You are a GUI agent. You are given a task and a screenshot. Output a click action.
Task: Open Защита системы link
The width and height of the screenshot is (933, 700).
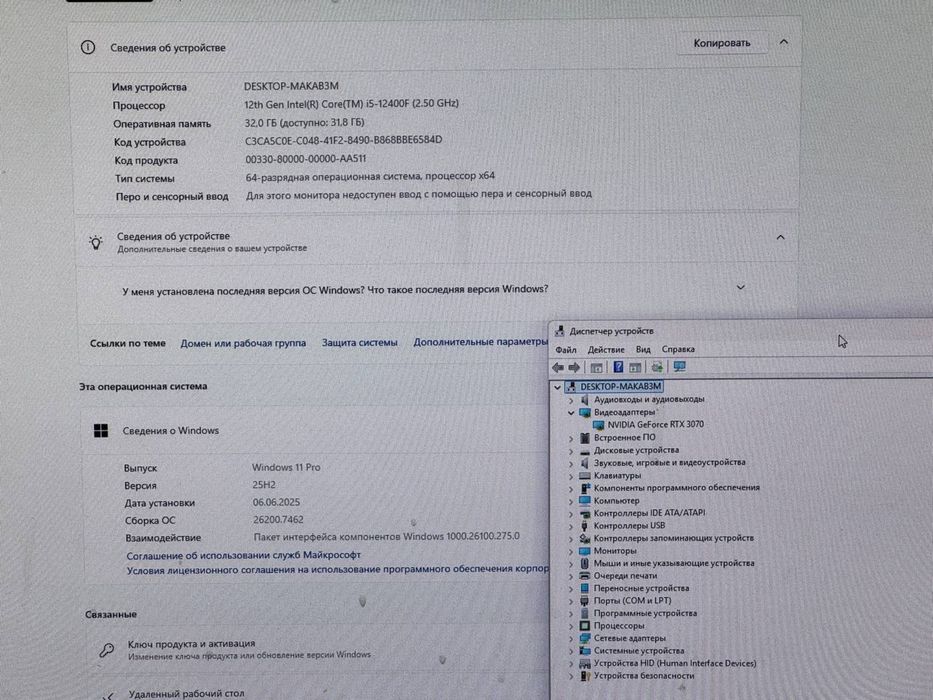[359, 343]
